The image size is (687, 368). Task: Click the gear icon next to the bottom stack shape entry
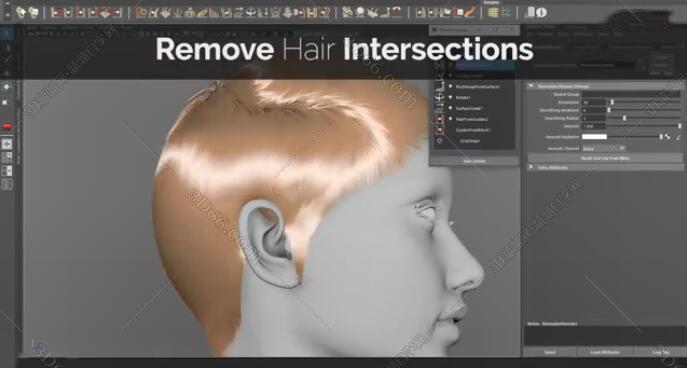tap(440, 141)
